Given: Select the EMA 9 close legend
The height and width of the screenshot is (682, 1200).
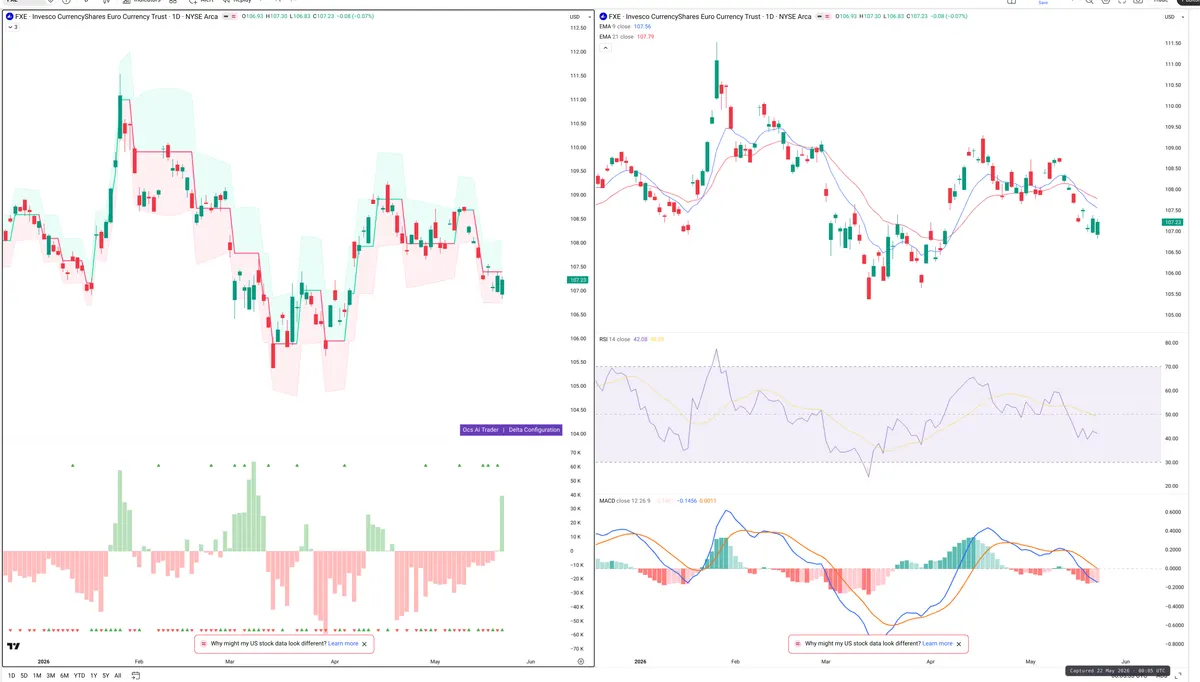Looking at the screenshot, I should click(616, 27).
